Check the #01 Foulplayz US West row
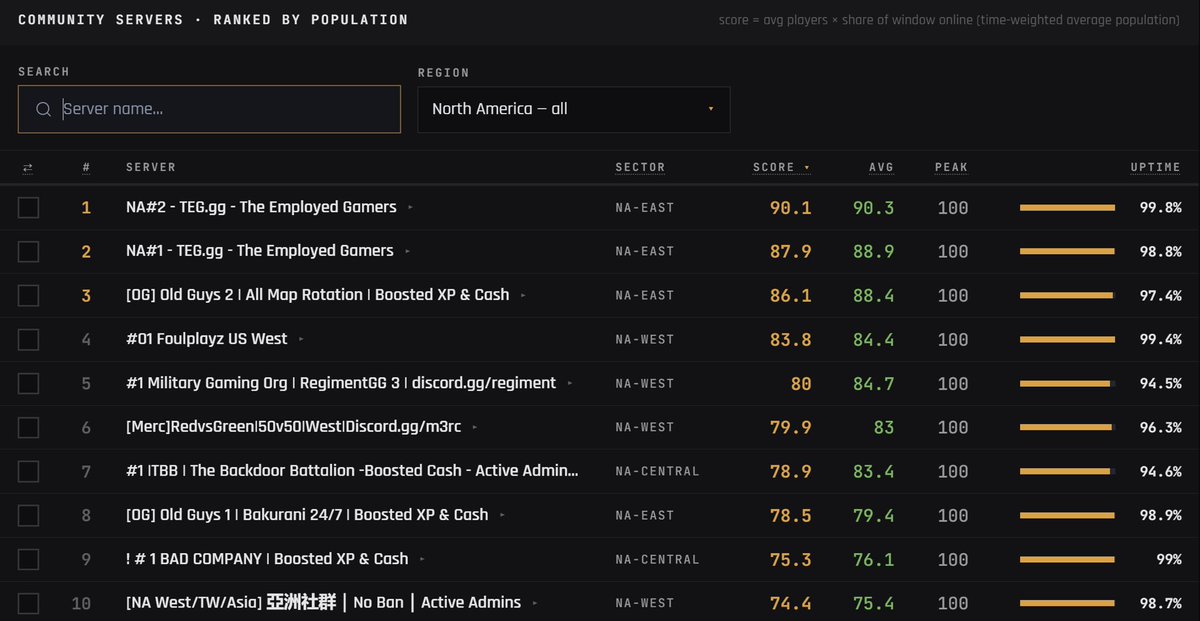 click(28, 340)
